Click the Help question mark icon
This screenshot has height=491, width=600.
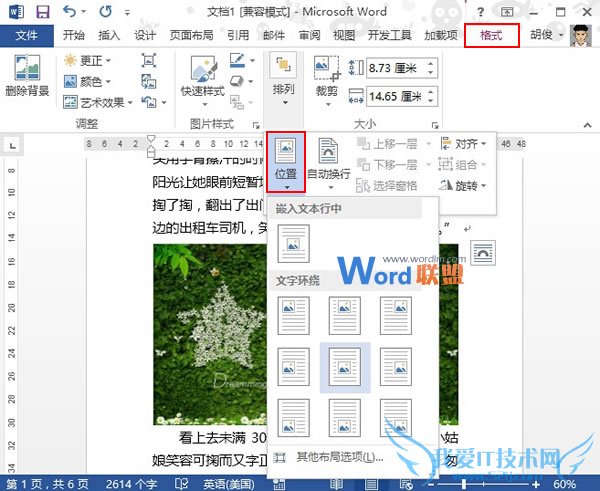pyautogui.click(x=481, y=12)
